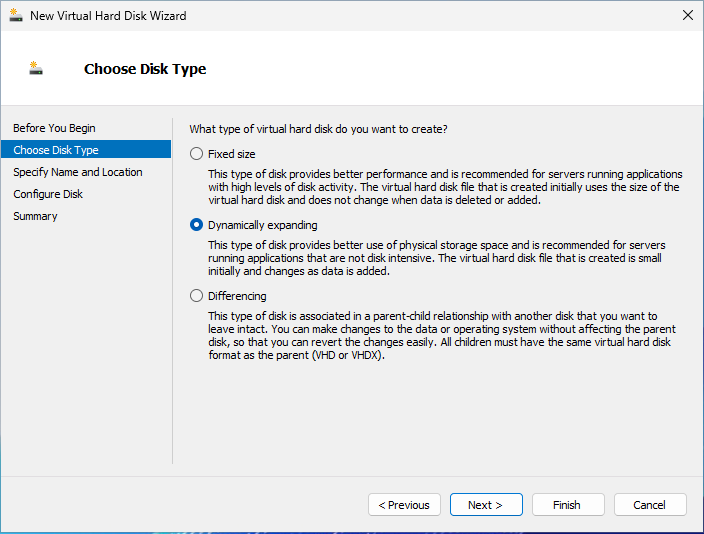Select the Fixed size radio button

(196, 154)
